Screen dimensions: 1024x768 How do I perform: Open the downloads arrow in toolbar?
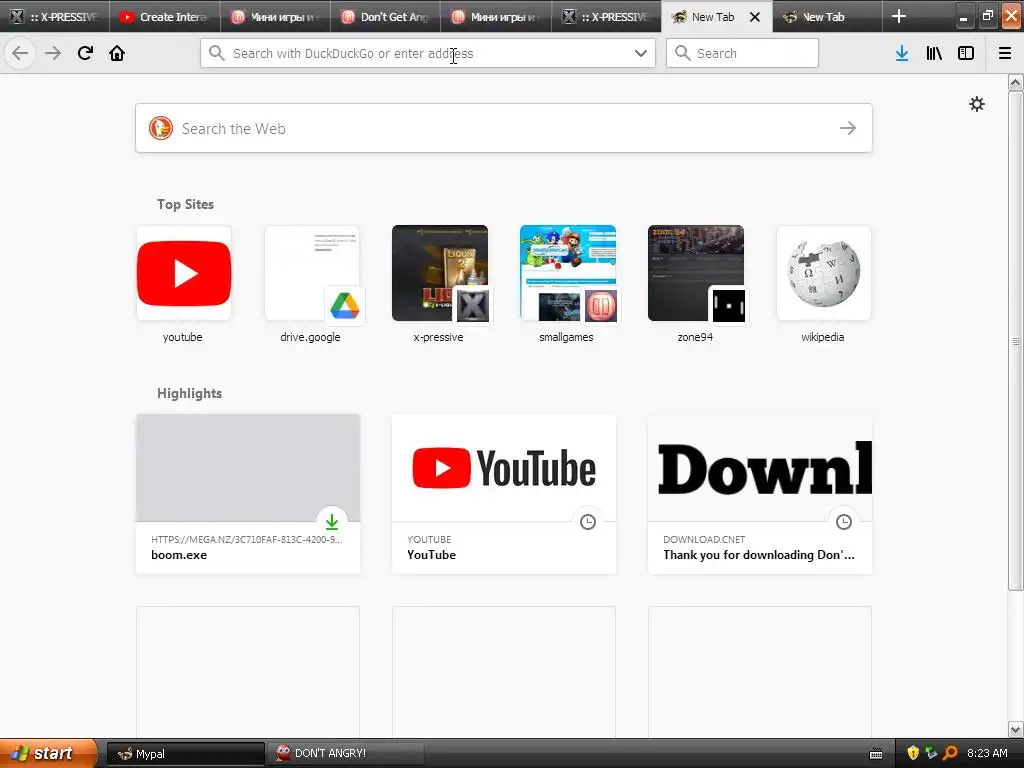tap(902, 54)
